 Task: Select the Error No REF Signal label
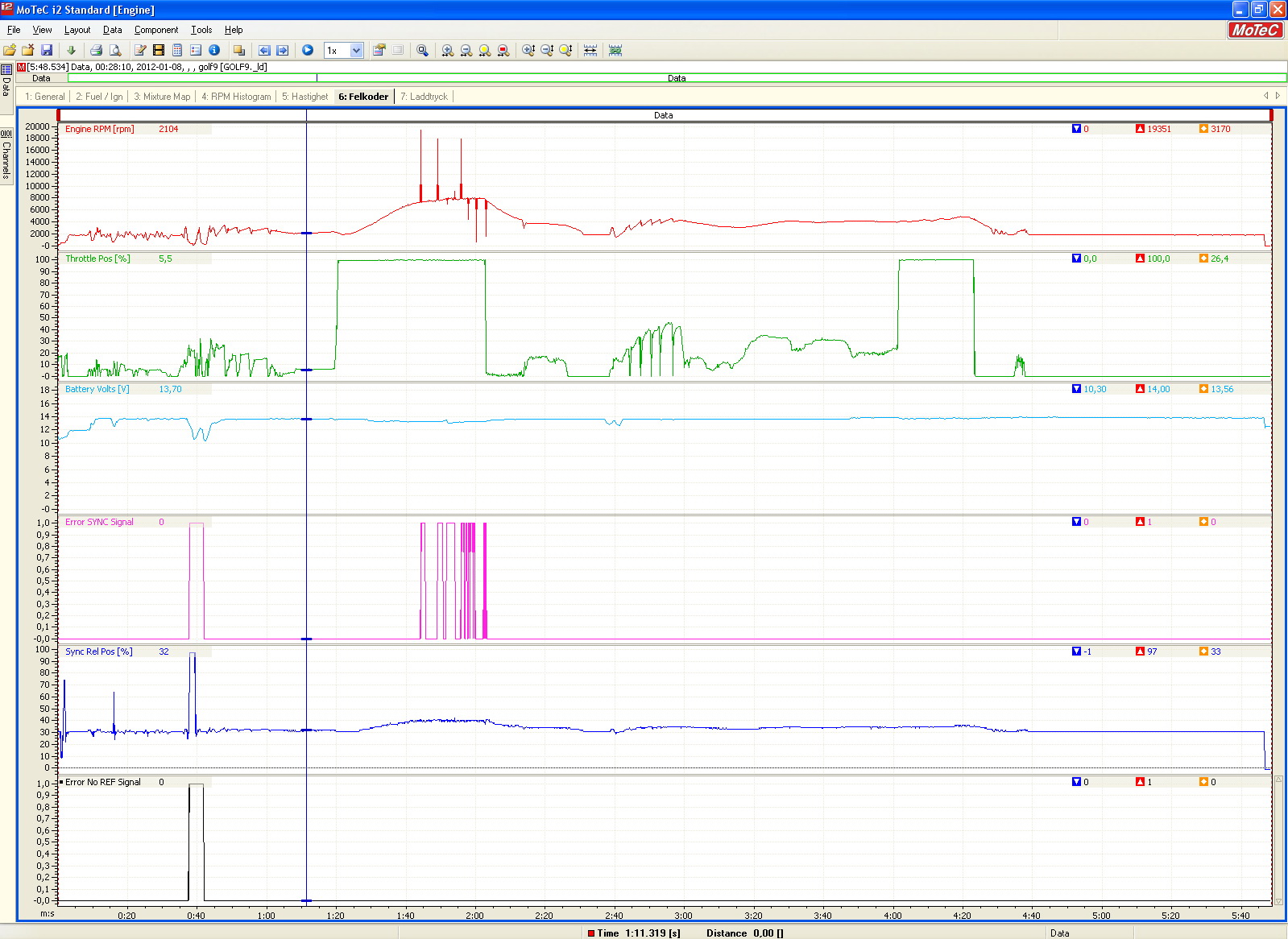pyautogui.click(x=102, y=782)
